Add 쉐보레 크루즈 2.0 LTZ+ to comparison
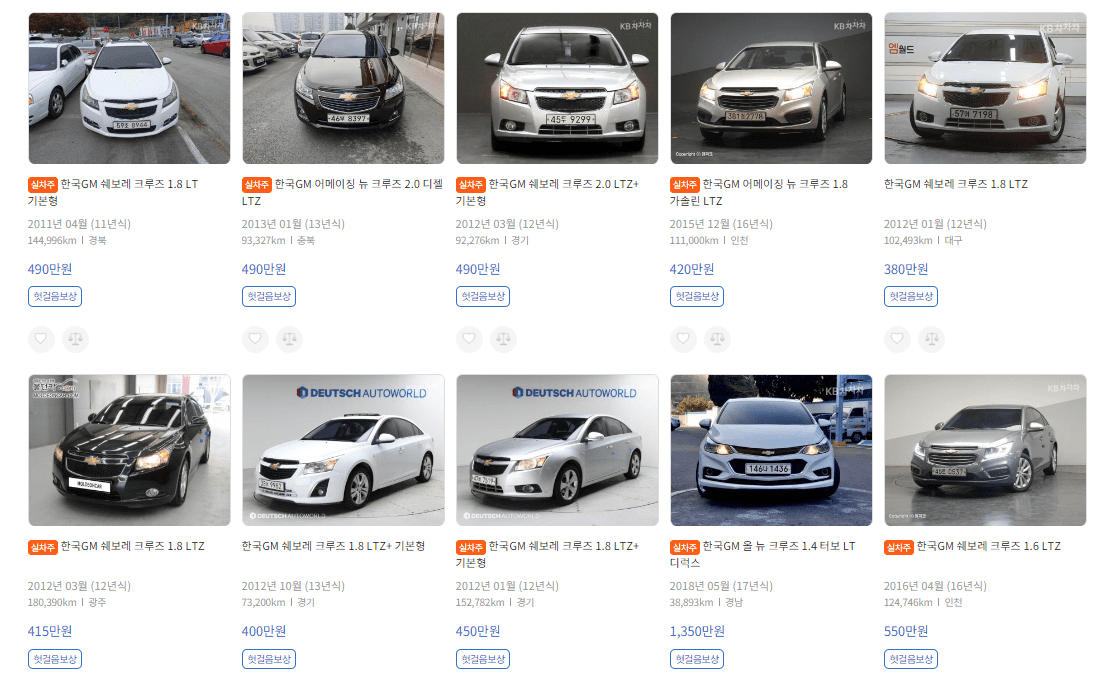This screenshot has width=1098, height=678. tap(503, 339)
